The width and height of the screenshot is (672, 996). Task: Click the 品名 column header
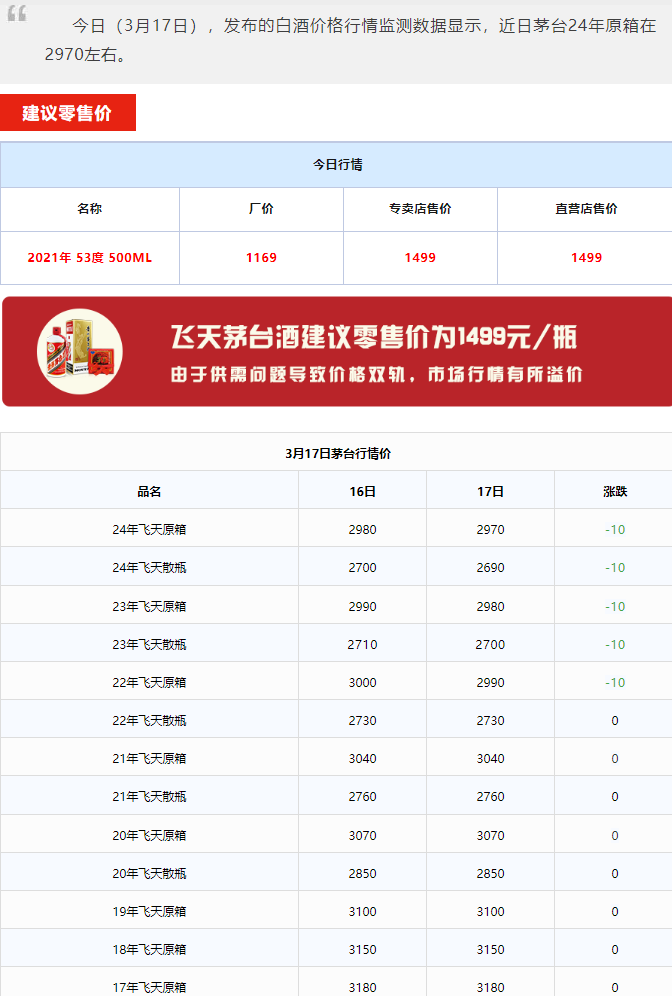[149, 492]
